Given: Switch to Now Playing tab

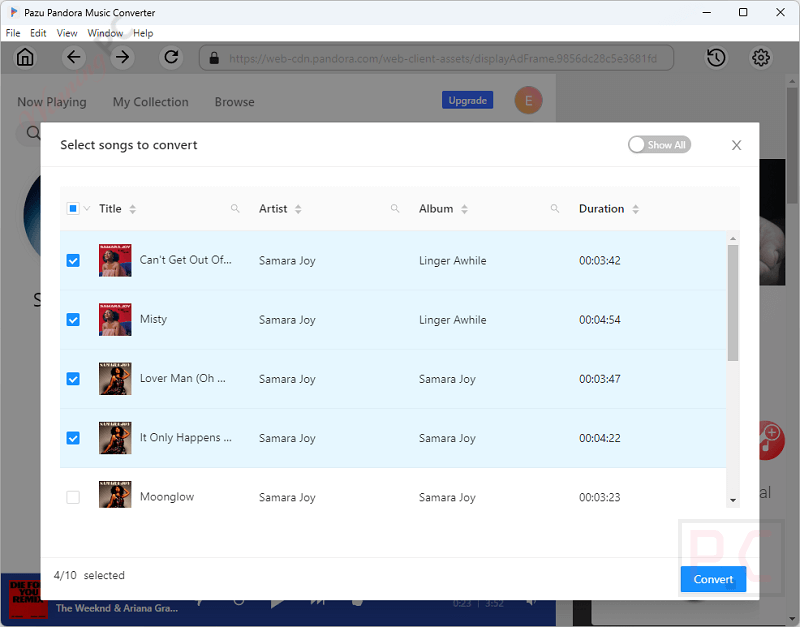Looking at the screenshot, I should (x=52, y=102).
